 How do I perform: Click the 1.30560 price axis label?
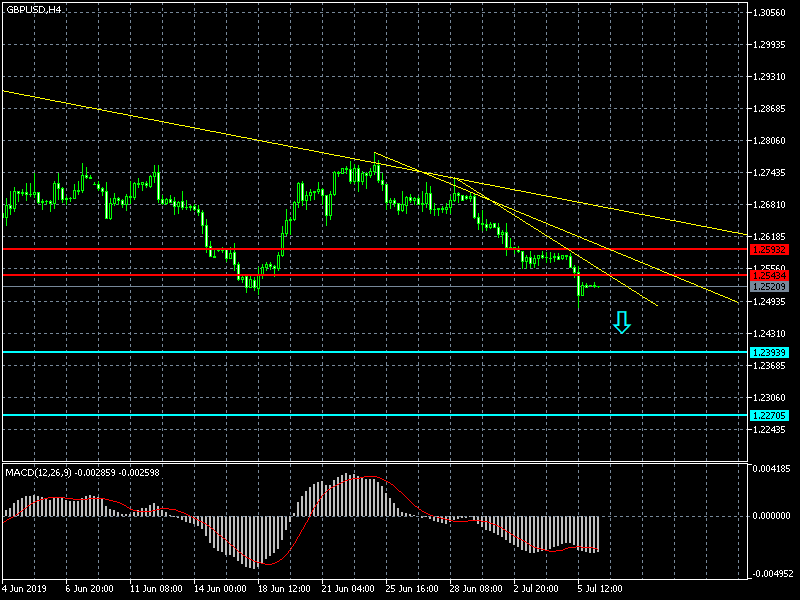pos(769,13)
